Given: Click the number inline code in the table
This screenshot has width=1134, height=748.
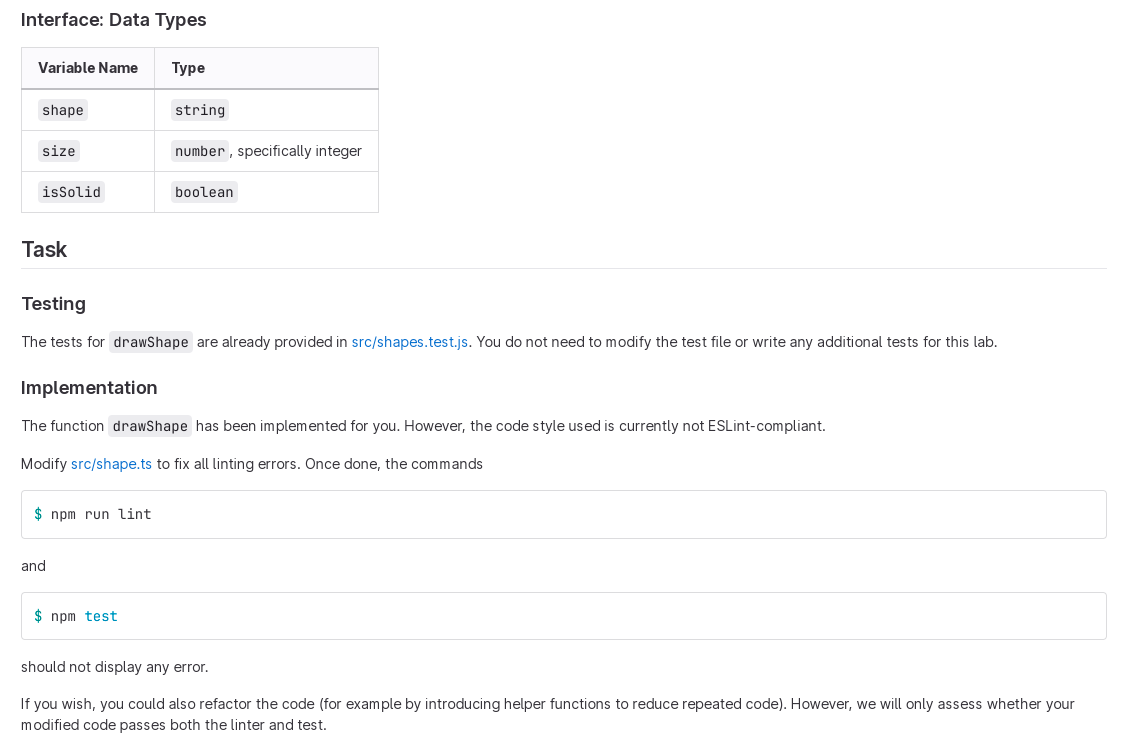Looking at the screenshot, I should 200,151.
